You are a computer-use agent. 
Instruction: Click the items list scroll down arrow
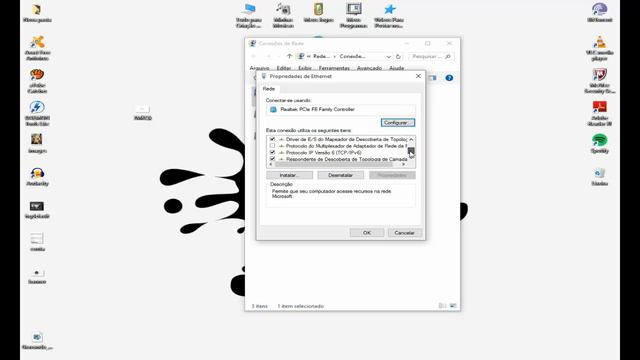coord(411,158)
